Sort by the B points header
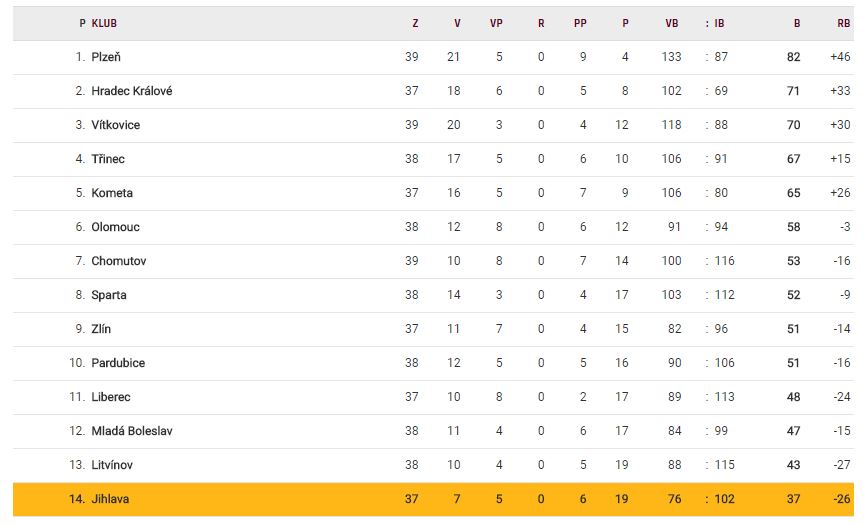 click(797, 23)
